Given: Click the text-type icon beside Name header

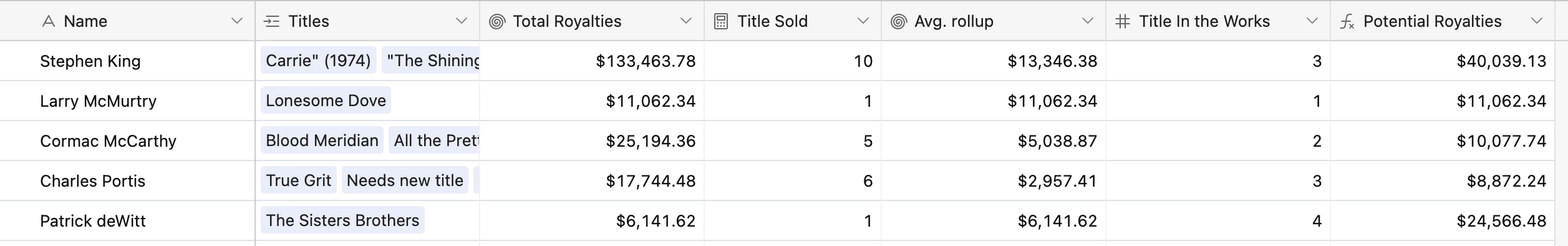Looking at the screenshot, I should coord(49,21).
